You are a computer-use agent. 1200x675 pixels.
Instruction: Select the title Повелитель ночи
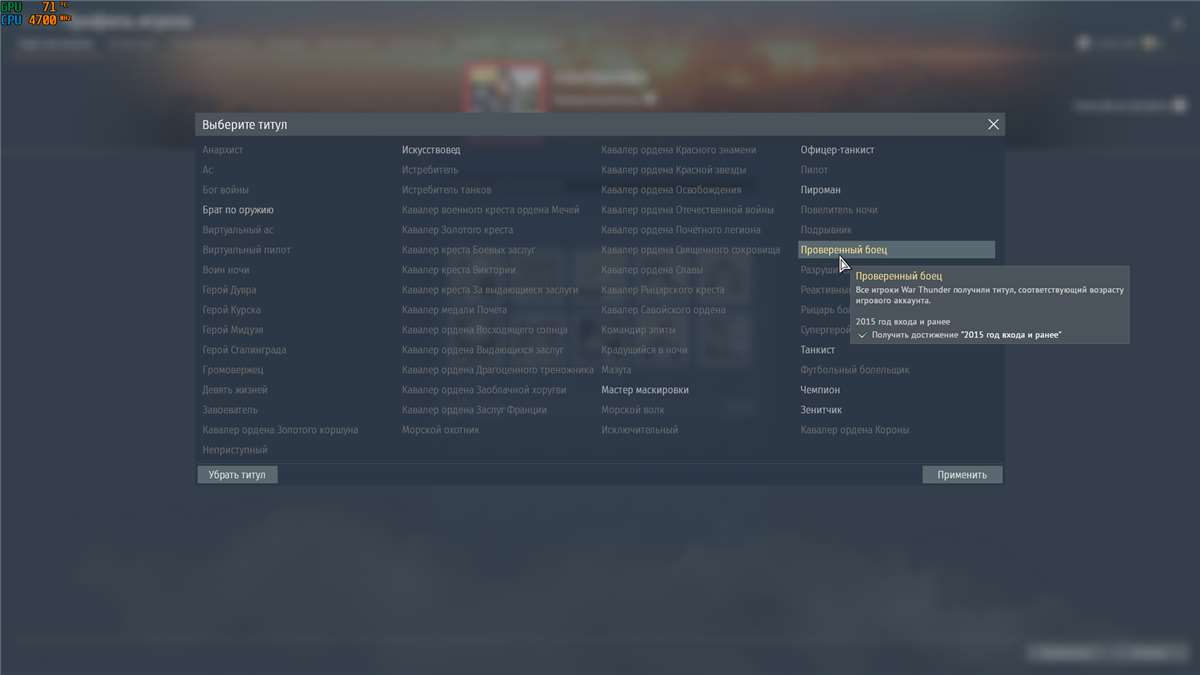coord(839,210)
